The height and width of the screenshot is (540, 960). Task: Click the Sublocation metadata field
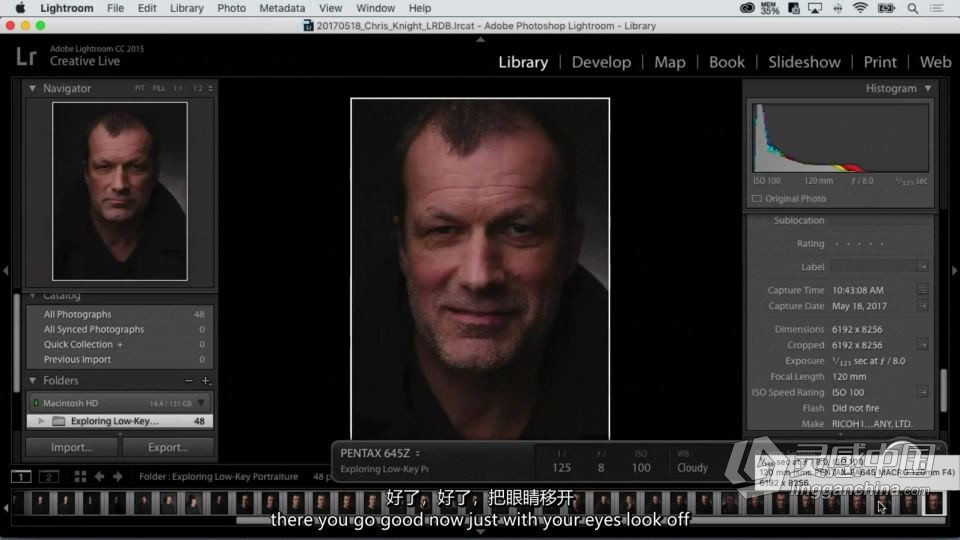[879, 220]
